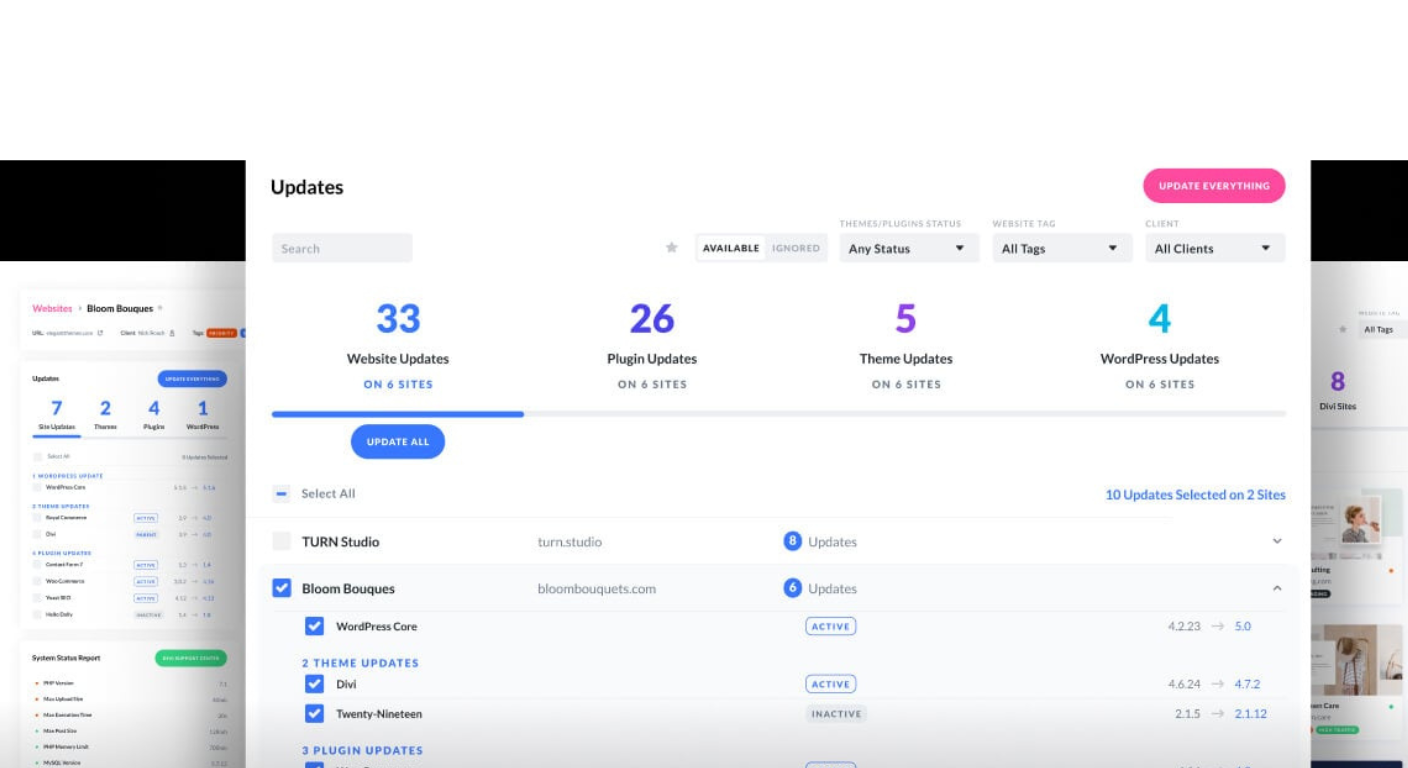Check the TURN Studio checkbox
Viewport: 1408px width, 768px height.
point(282,541)
